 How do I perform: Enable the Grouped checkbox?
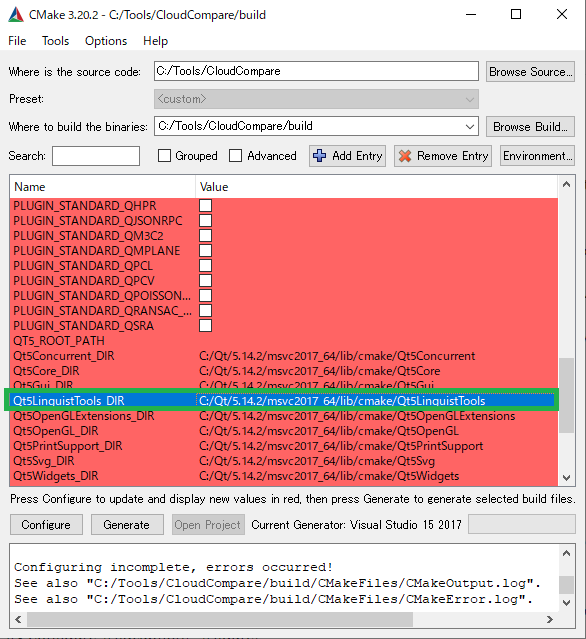[164, 156]
